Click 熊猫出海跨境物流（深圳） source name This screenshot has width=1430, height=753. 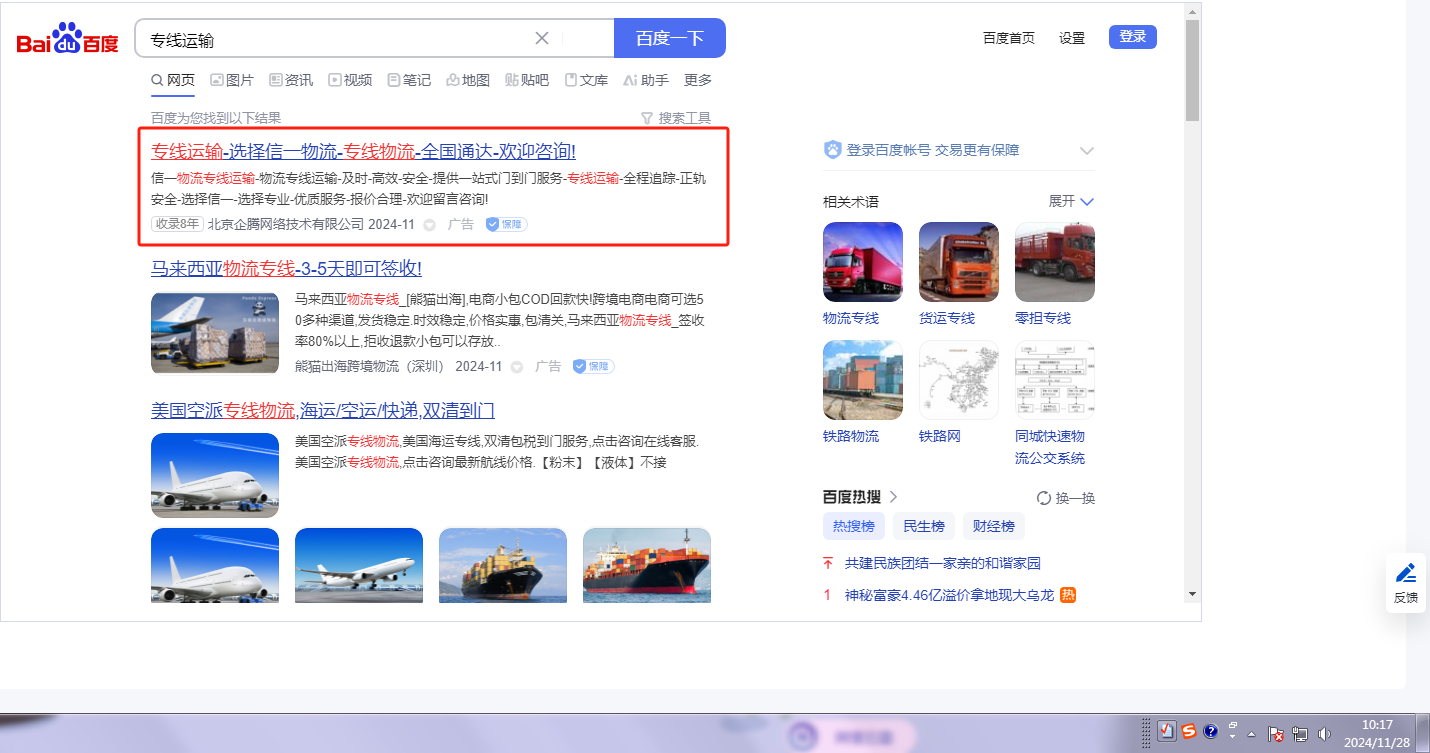[x=369, y=366]
